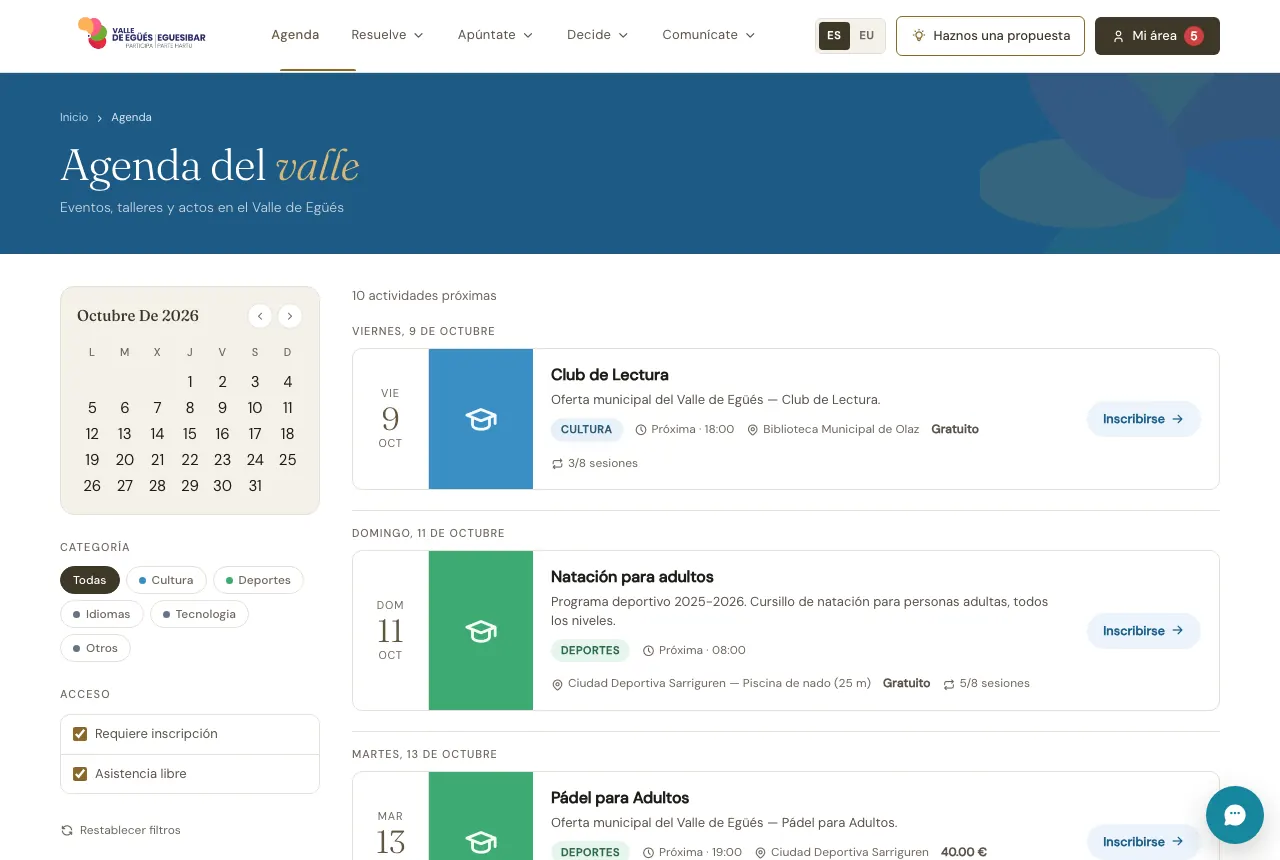Click the location pin beside Biblioteca Municipal de Olaz

tap(753, 429)
